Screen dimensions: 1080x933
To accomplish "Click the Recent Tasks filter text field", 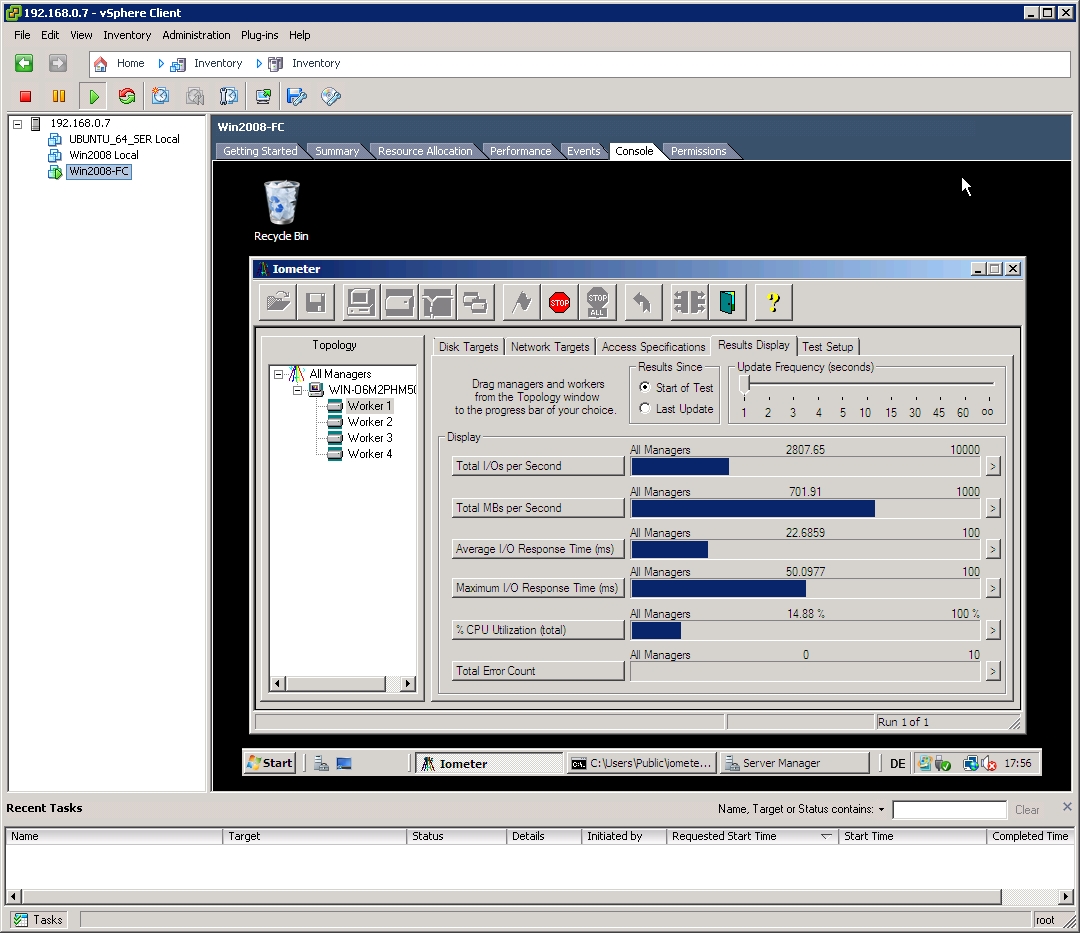I will [949, 810].
